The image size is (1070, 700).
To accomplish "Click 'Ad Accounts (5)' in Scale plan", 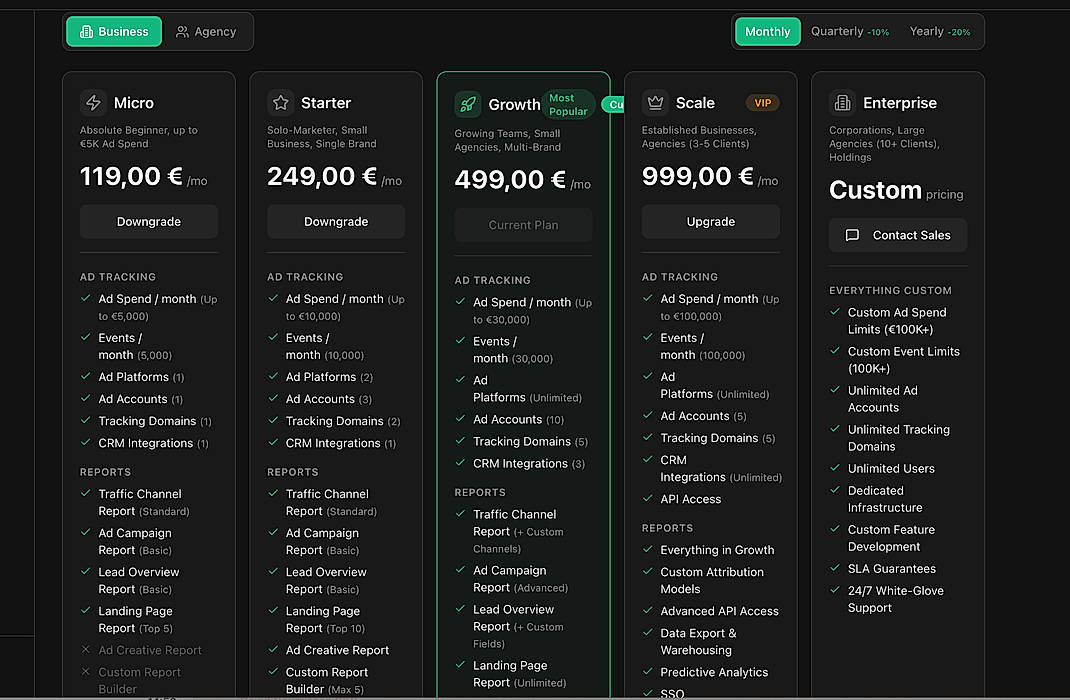I will [703, 416].
